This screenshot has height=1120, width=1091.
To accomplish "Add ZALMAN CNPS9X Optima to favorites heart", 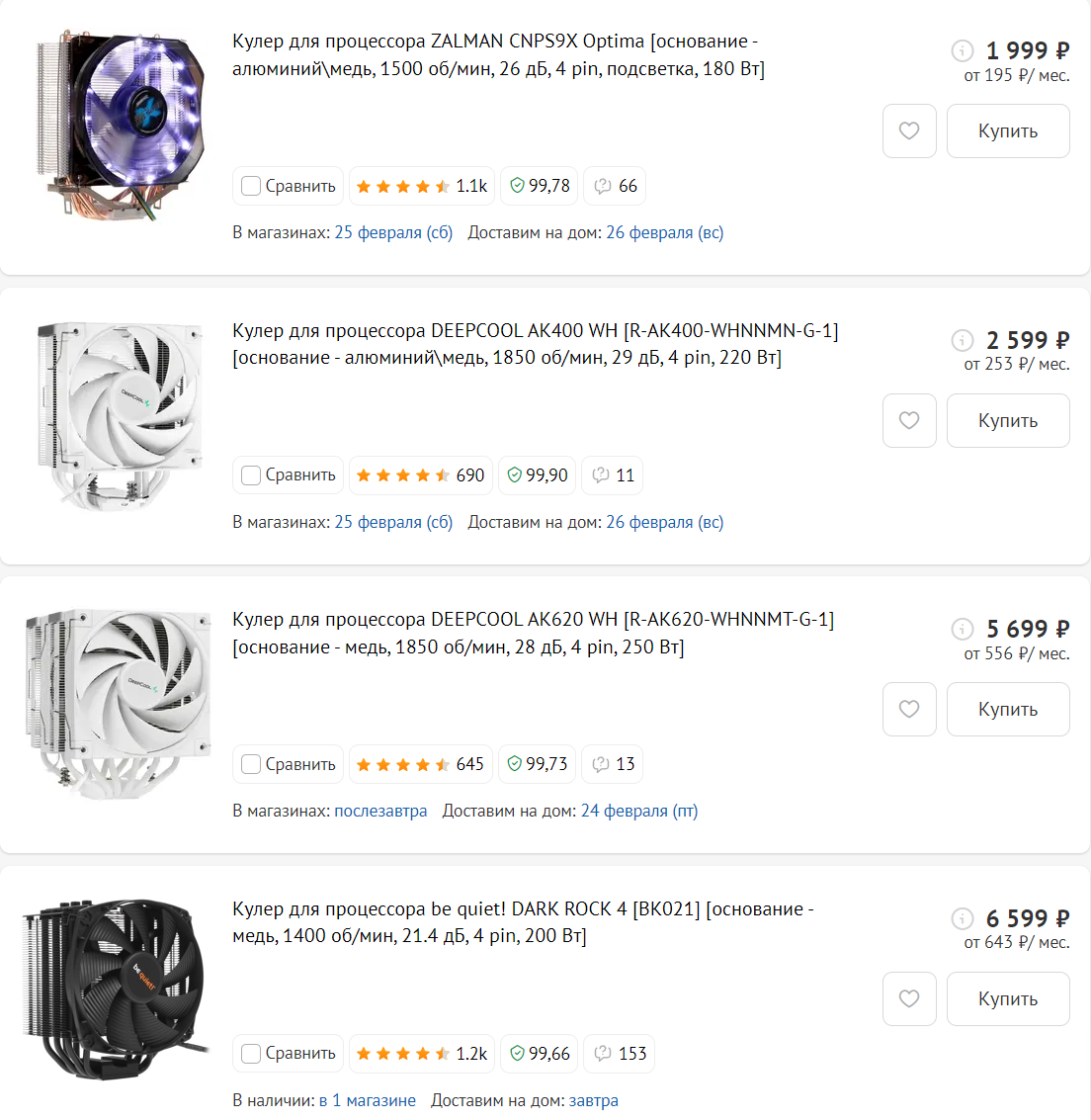I will pyautogui.click(x=909, y=130).
